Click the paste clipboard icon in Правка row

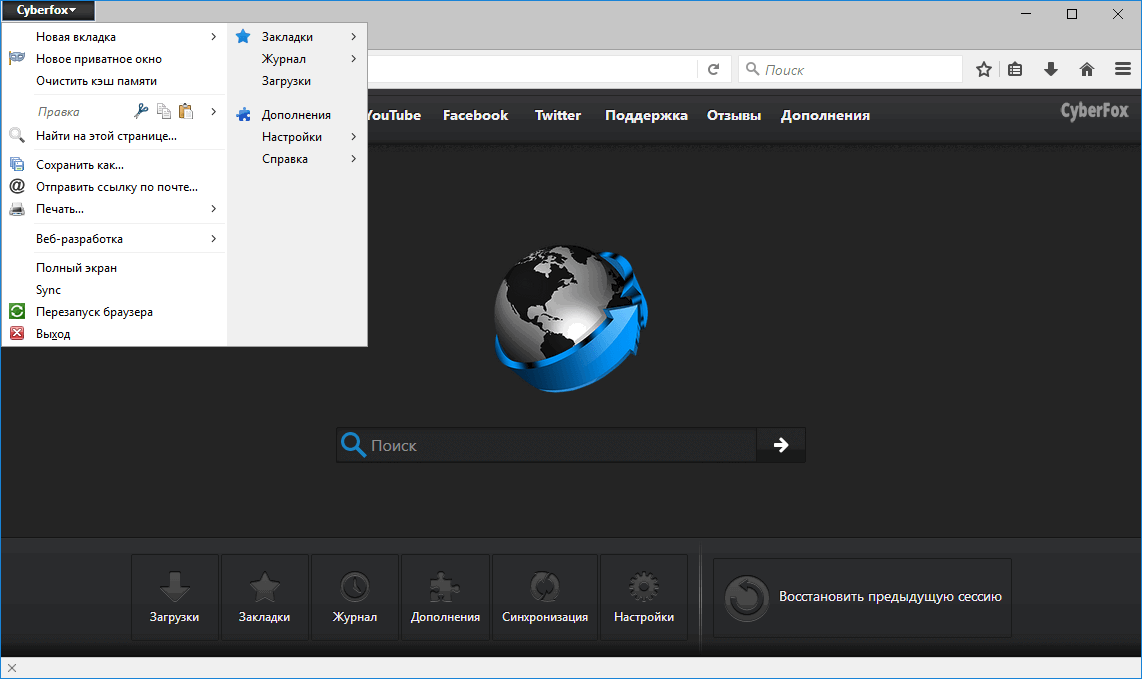coord(186,111)
